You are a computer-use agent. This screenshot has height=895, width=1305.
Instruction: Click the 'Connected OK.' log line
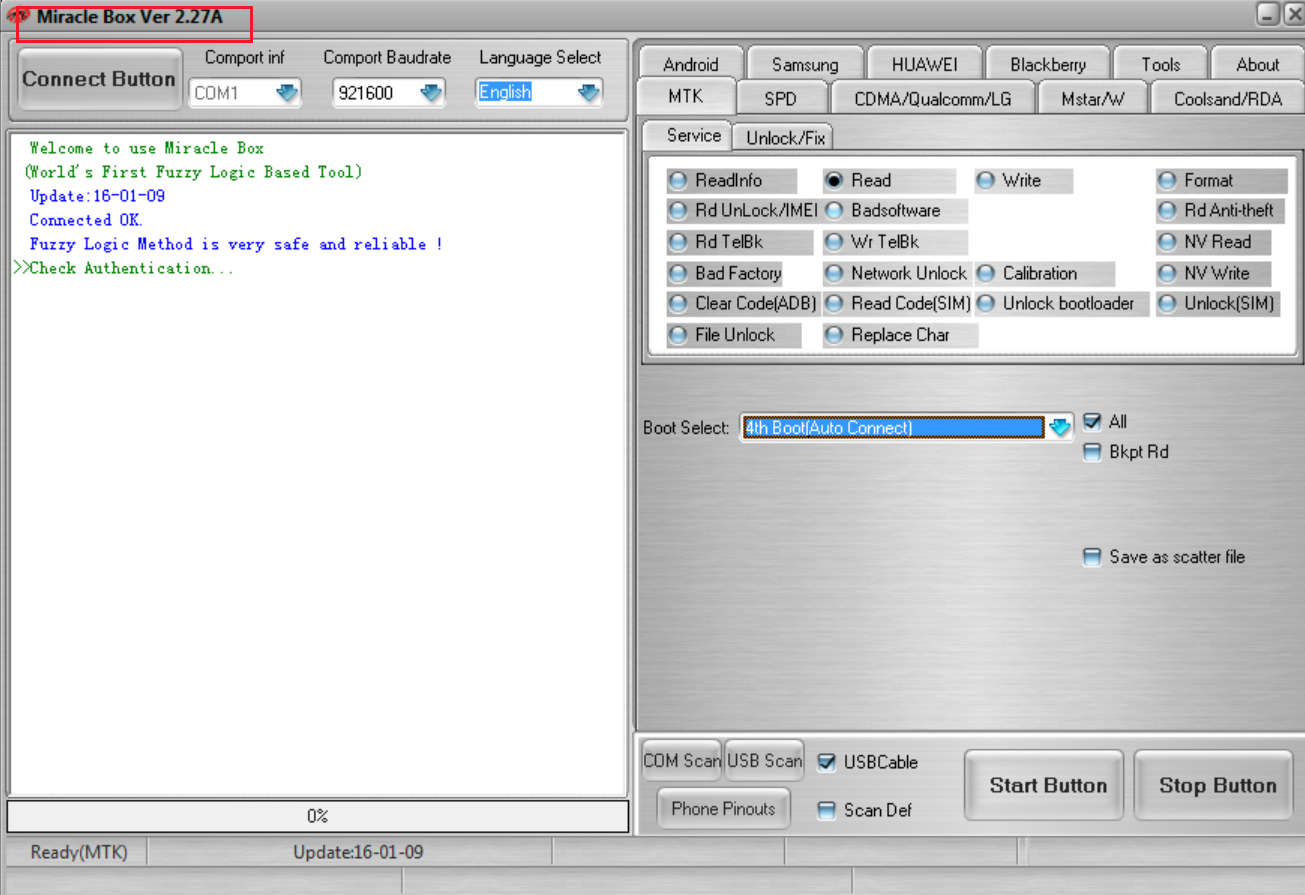pos(86,220)
